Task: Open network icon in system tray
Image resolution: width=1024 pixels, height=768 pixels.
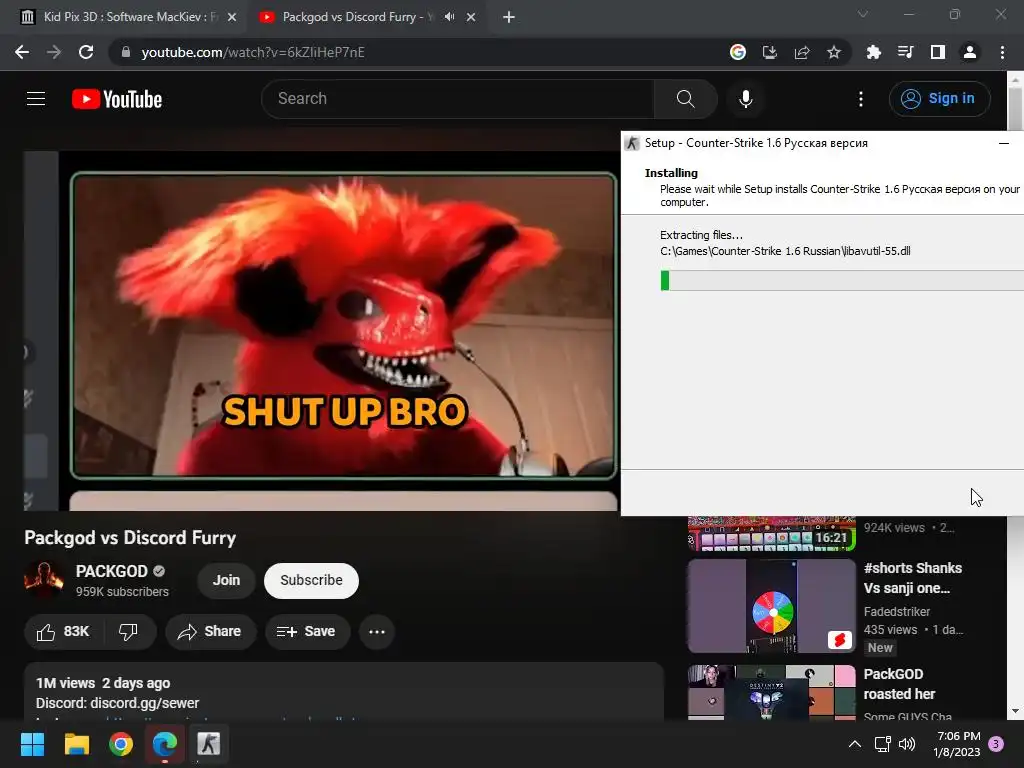Action: coord(882,744)
